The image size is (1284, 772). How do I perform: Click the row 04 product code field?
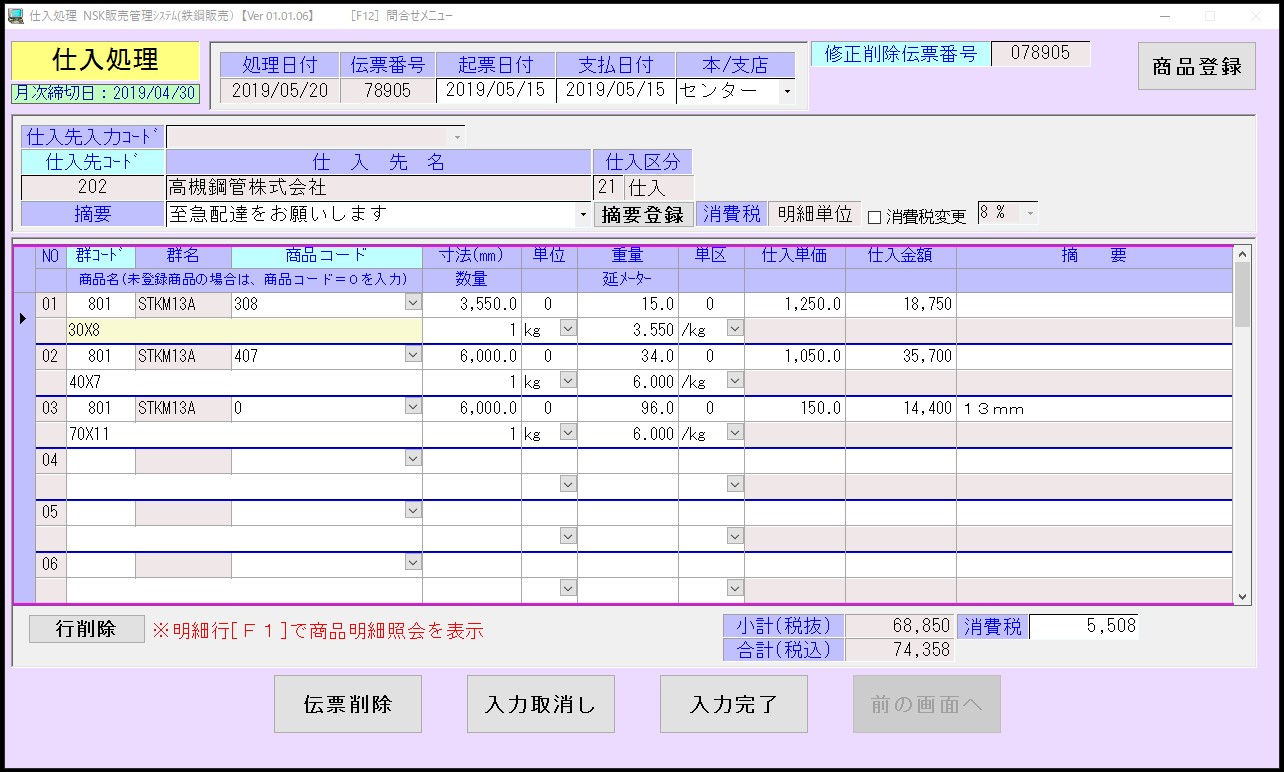click(x=318, y=460)
